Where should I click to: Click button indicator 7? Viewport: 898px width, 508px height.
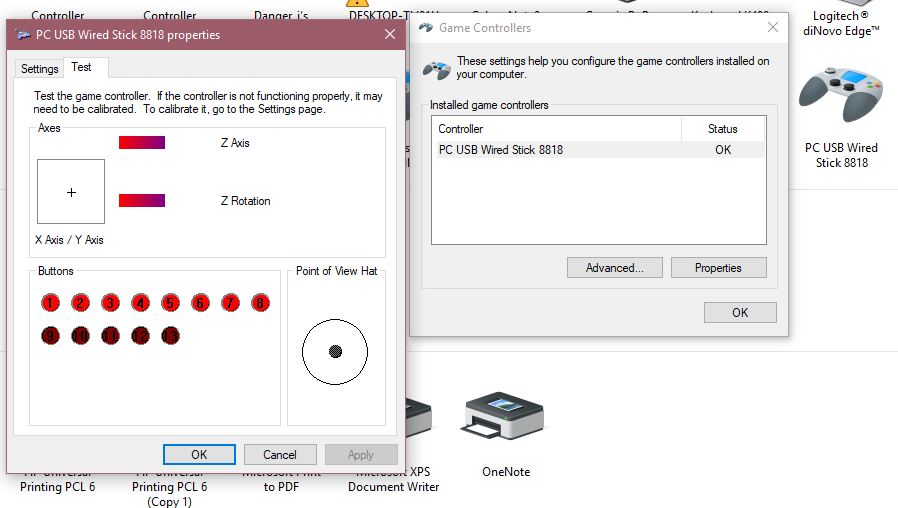[230, 302]
